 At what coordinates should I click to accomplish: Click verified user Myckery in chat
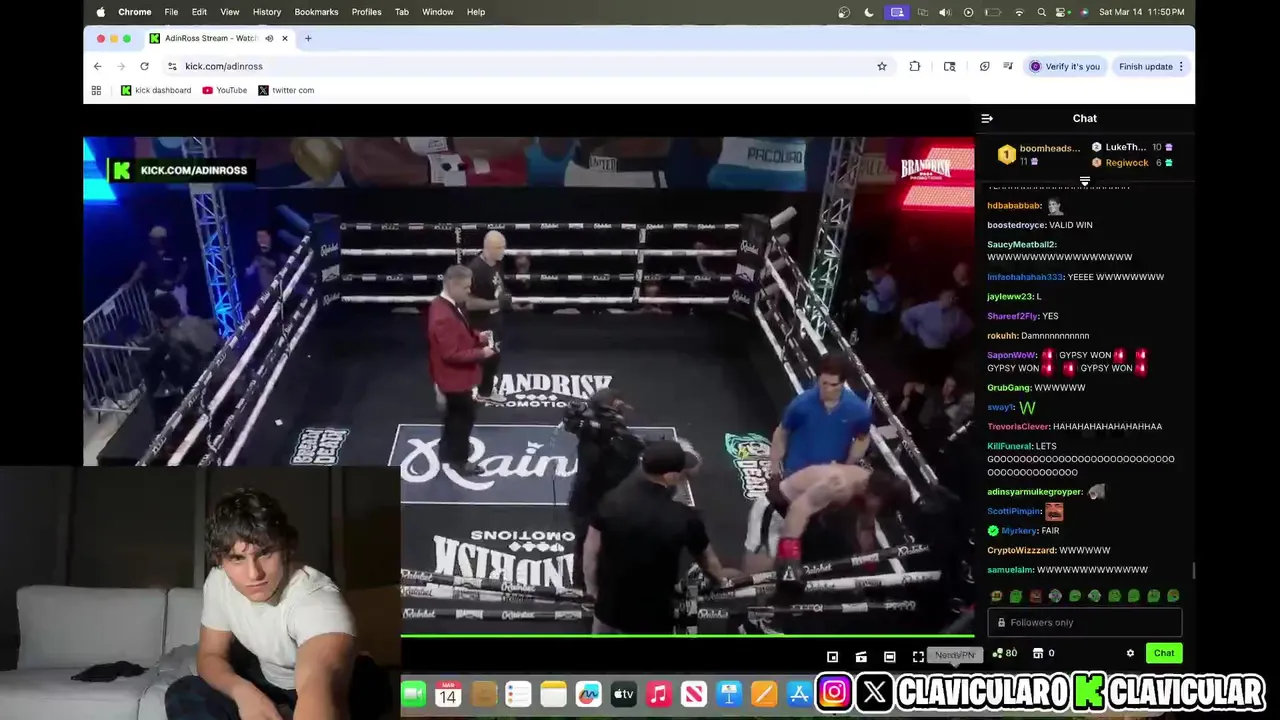click(x=1019, y=531)
